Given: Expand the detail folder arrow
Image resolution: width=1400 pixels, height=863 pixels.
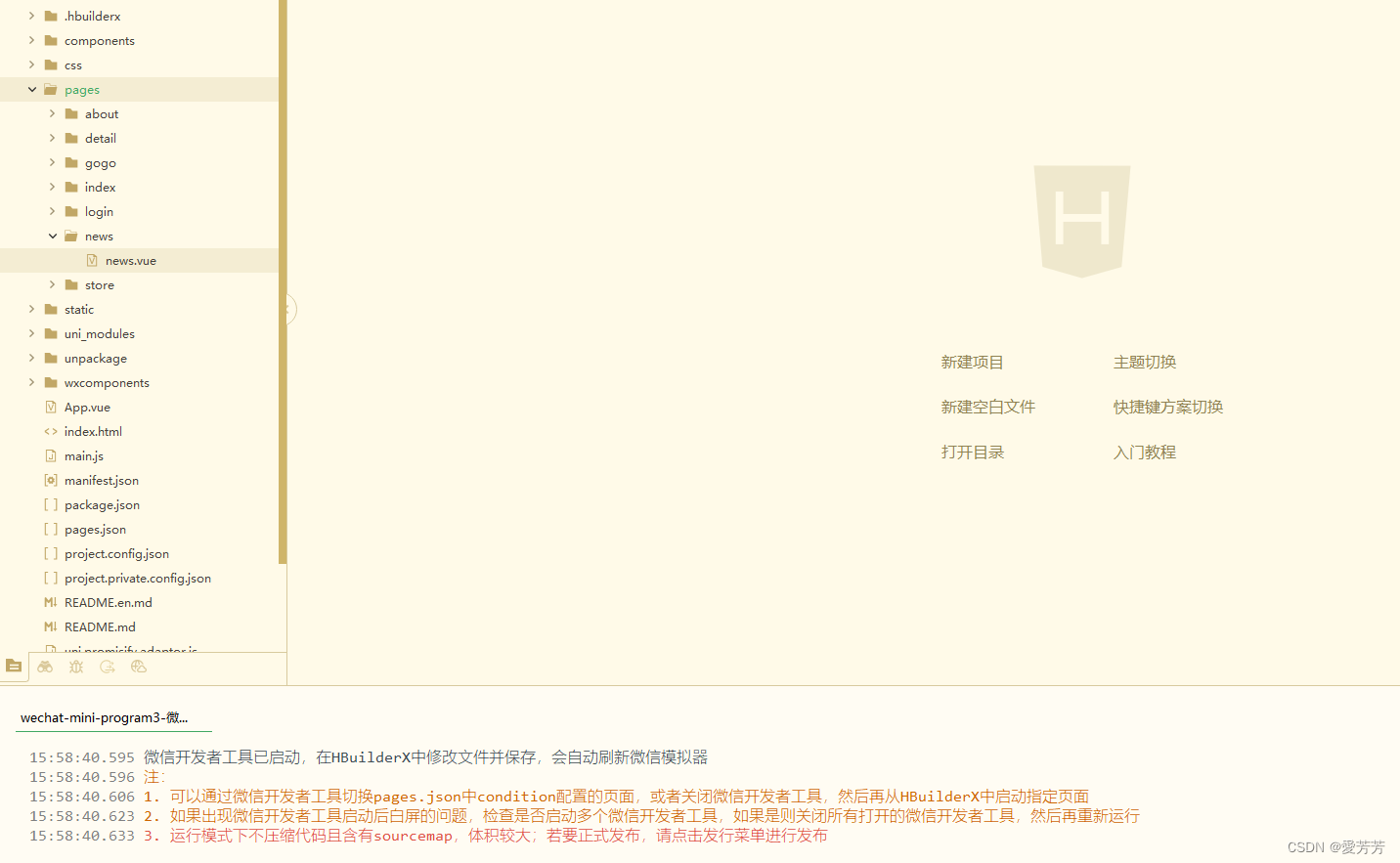Looking at the screenshot, I should point(52,138).
